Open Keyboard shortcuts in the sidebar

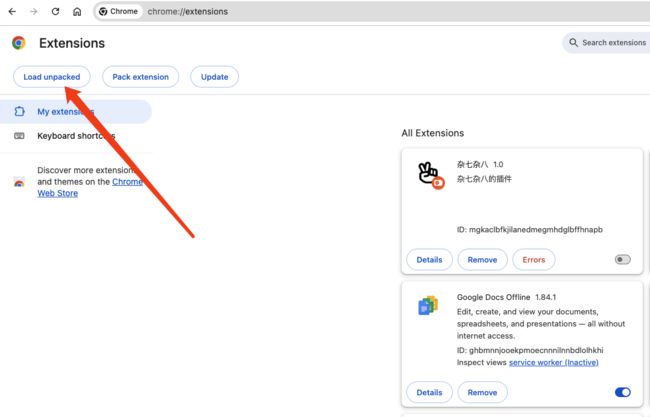pos(76,136)
